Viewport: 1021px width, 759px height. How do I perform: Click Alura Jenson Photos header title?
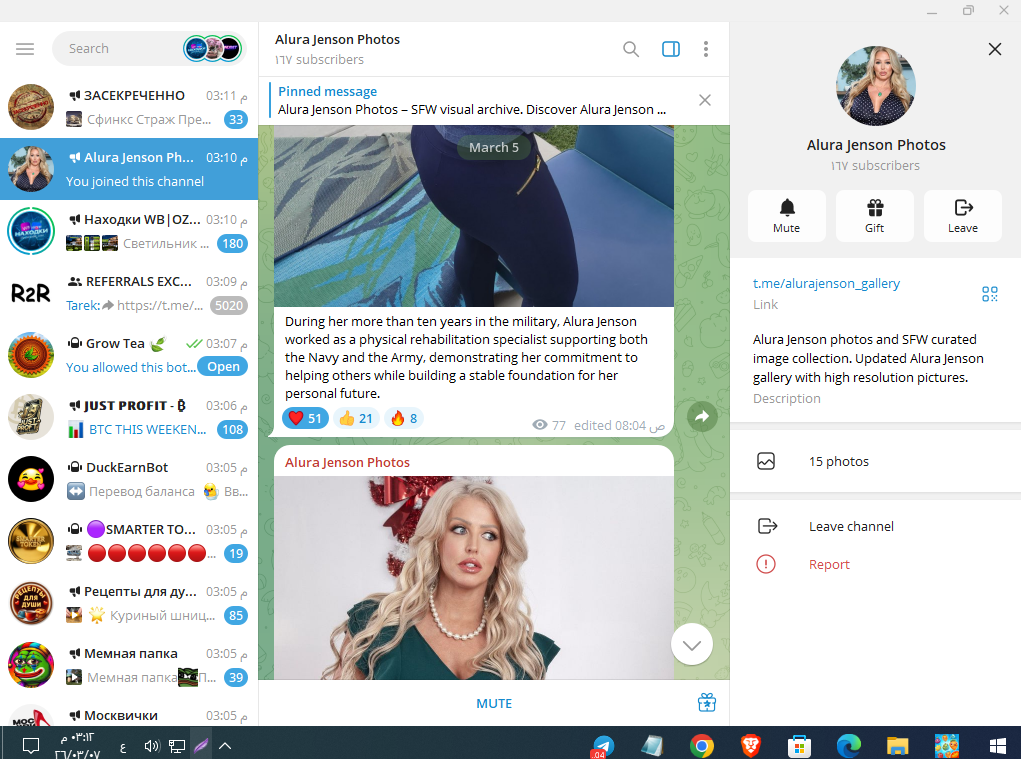tap(337, 40)
